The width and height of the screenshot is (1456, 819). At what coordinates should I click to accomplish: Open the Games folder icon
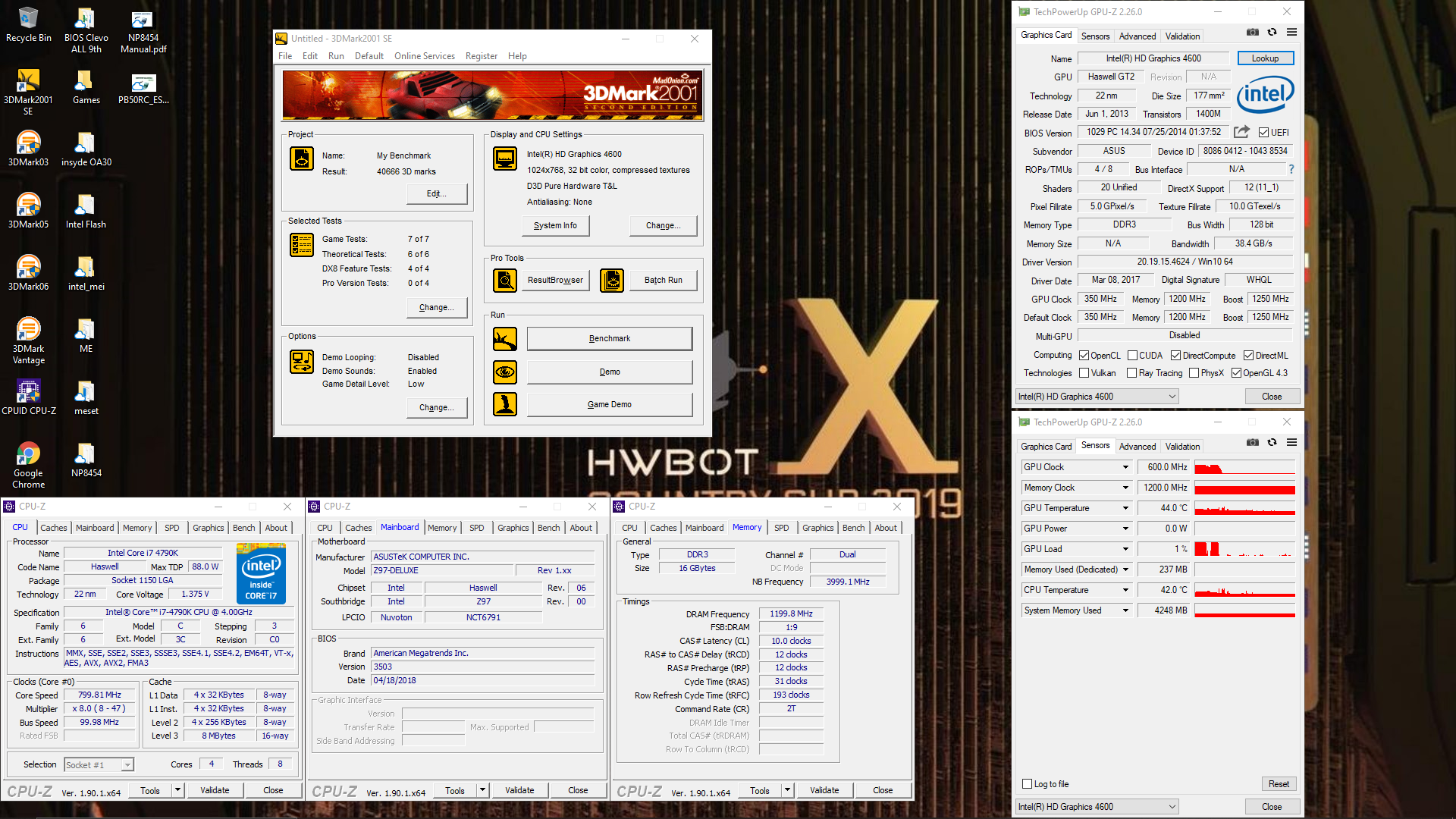pyautogui.click(x=86, y=86)
